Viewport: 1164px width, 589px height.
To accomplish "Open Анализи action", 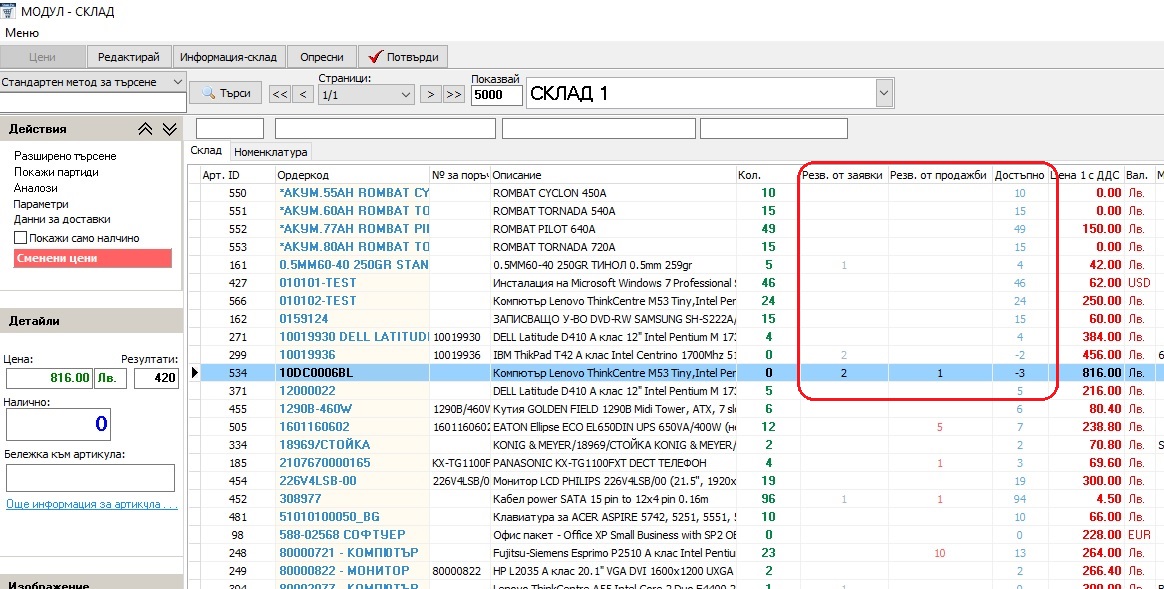I will (36, 188).
